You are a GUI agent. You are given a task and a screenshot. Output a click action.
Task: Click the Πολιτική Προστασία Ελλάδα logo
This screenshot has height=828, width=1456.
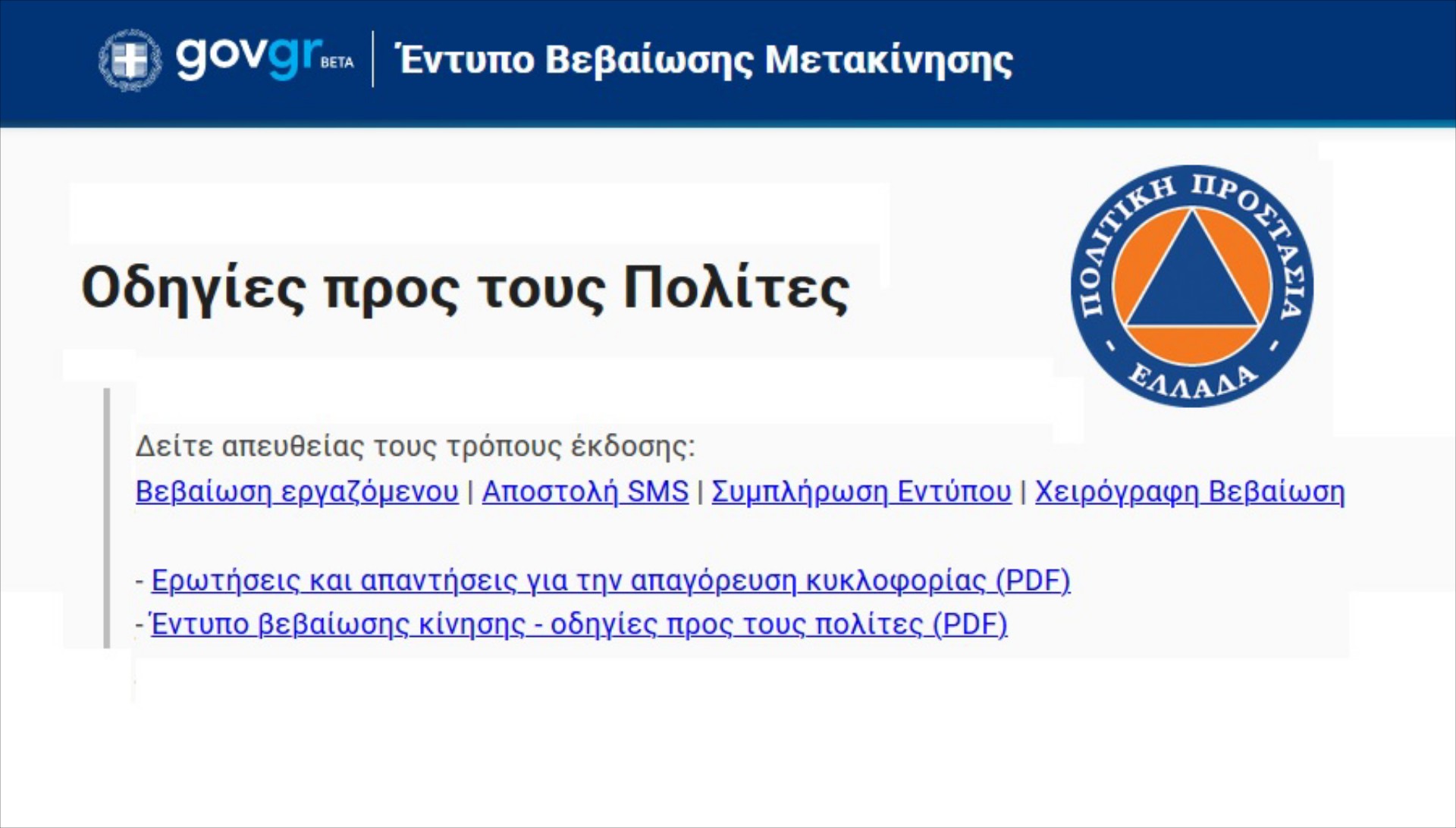coord(1191,286)
